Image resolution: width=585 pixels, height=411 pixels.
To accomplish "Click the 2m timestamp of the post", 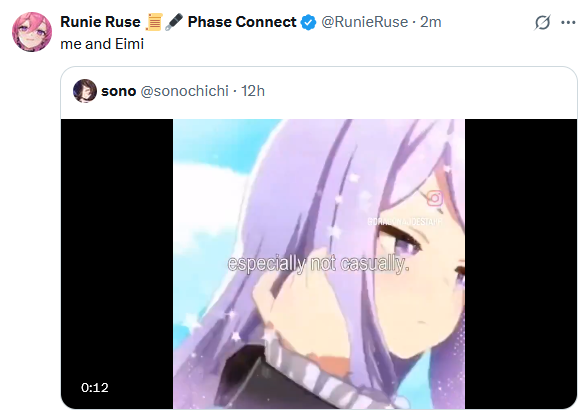I will click(431, 22).
